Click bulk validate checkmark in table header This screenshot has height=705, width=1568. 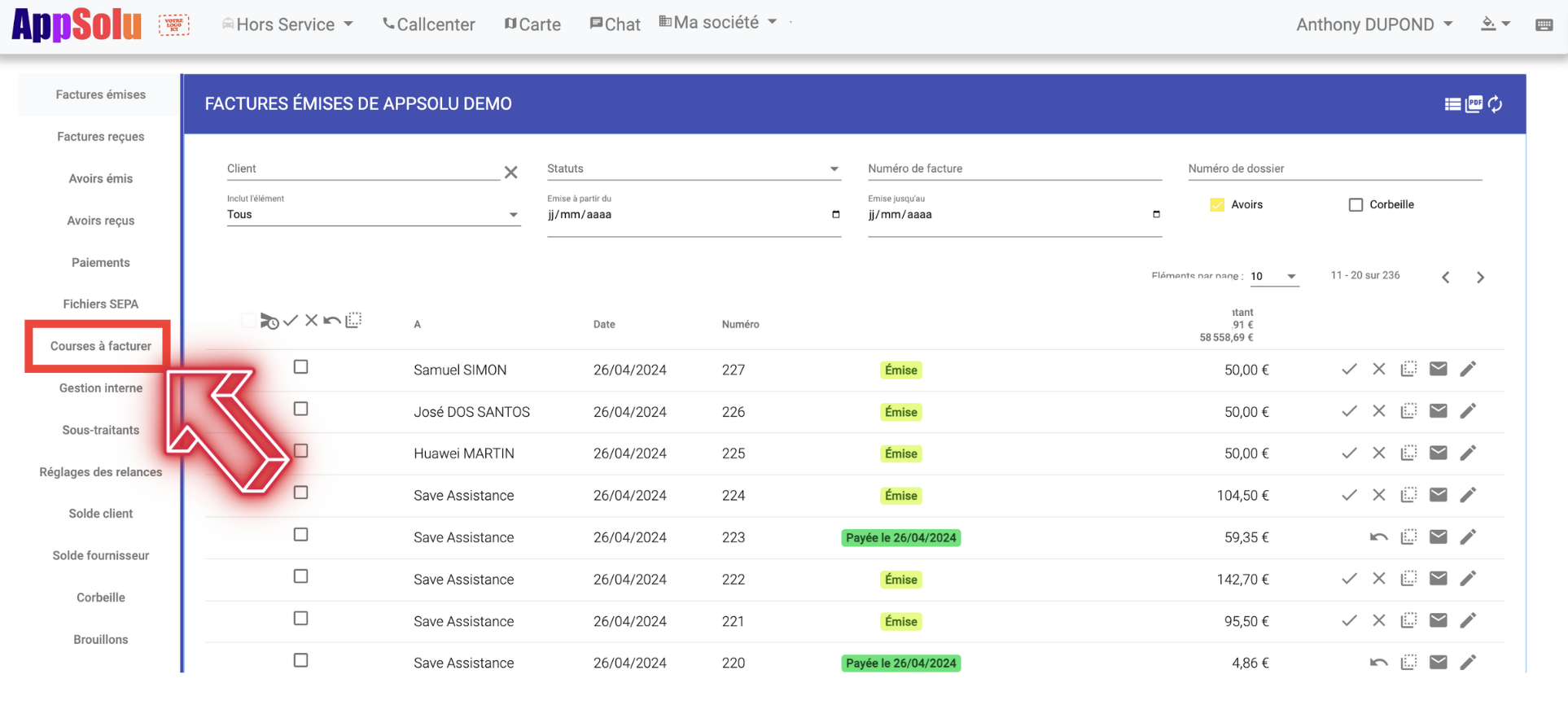[291, 320]
